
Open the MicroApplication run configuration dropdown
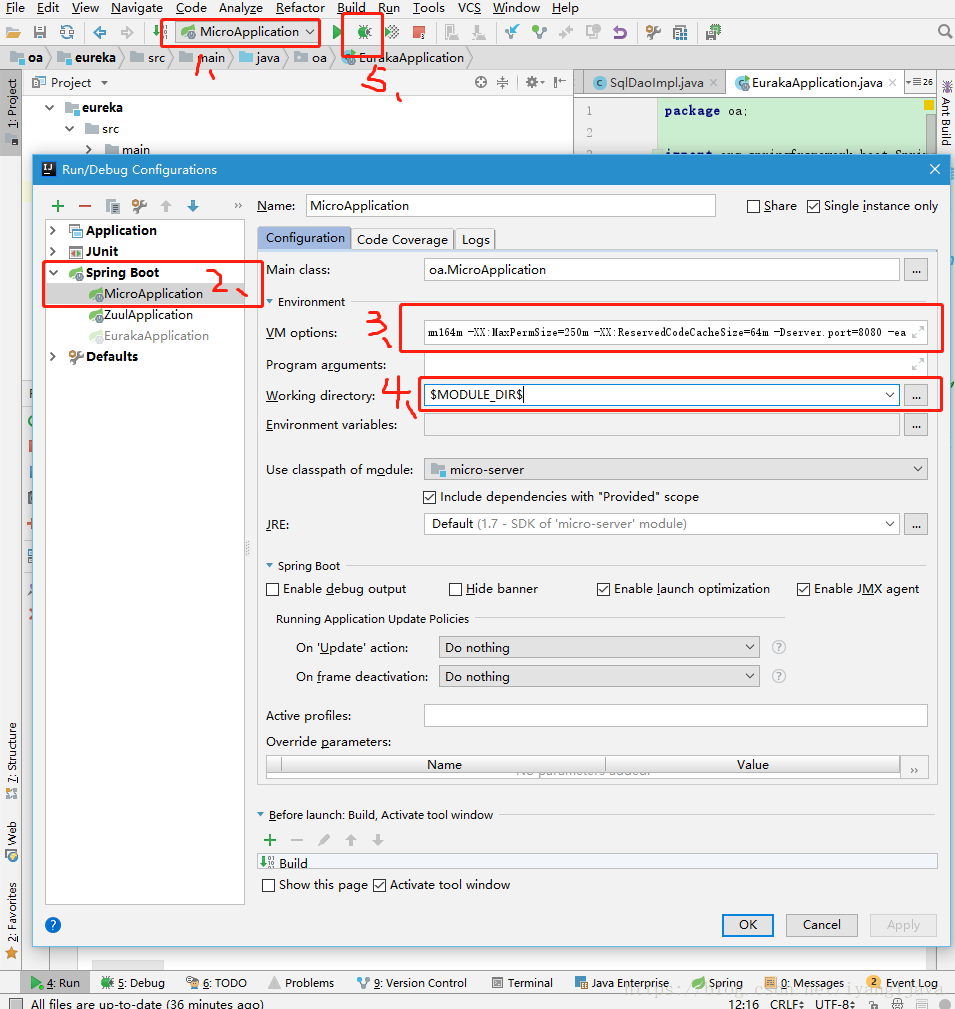tap(248, 32)
